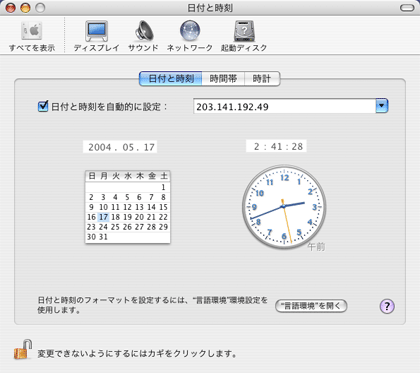The width and height of the screenshot is (420, 373).
Task: Click the 203.141.192.49 server field
Action: (284, 106)
